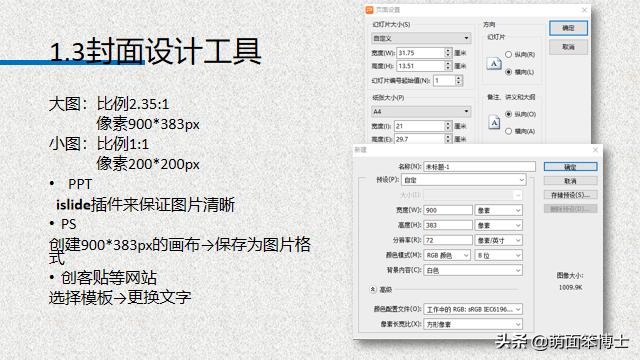Image resolution: width=640 pixels, height=360 pixels.
Task: Close the Photoshop New (新建) dialog
Action: tap(595, 150)
